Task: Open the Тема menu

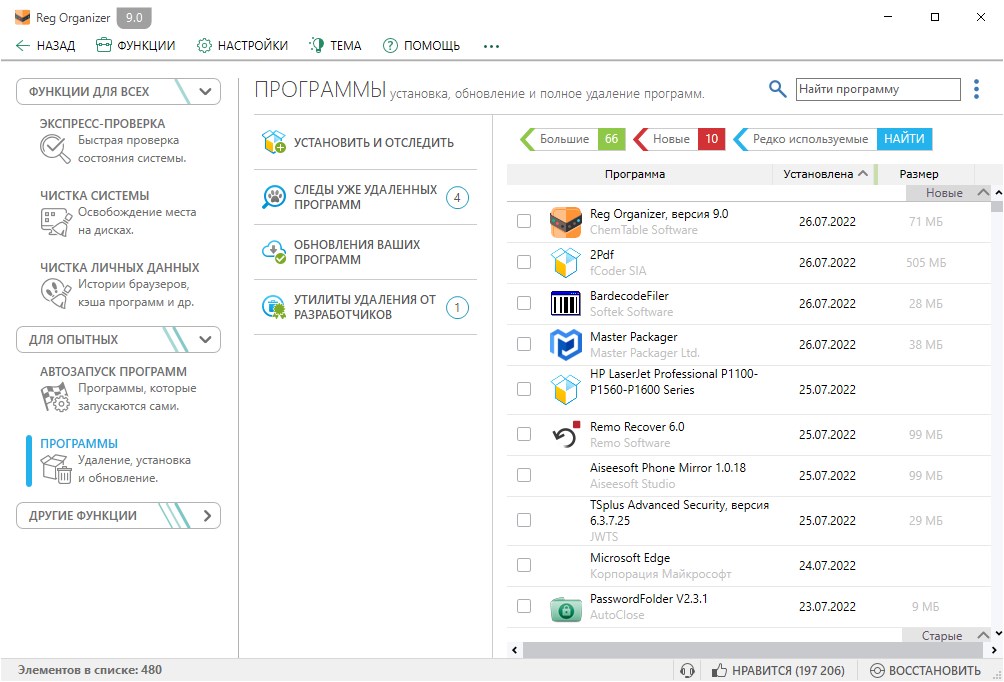Action: pos(336,45)
